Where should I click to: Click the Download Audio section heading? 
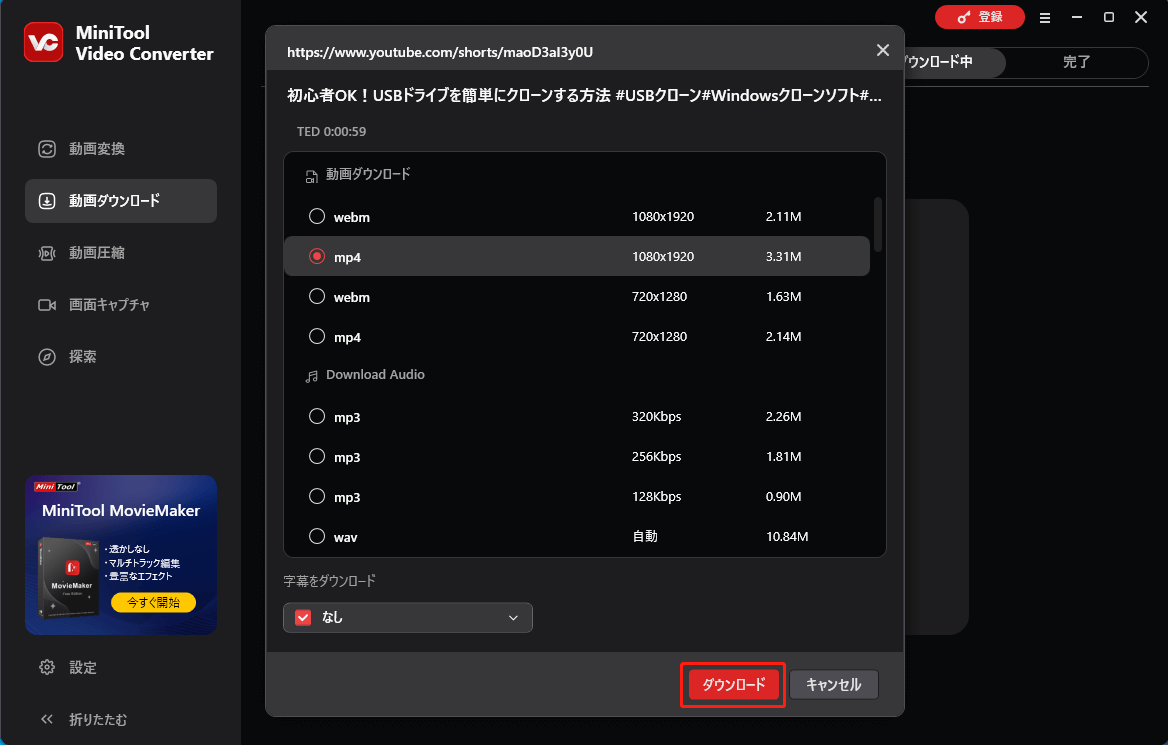point(375,375)
